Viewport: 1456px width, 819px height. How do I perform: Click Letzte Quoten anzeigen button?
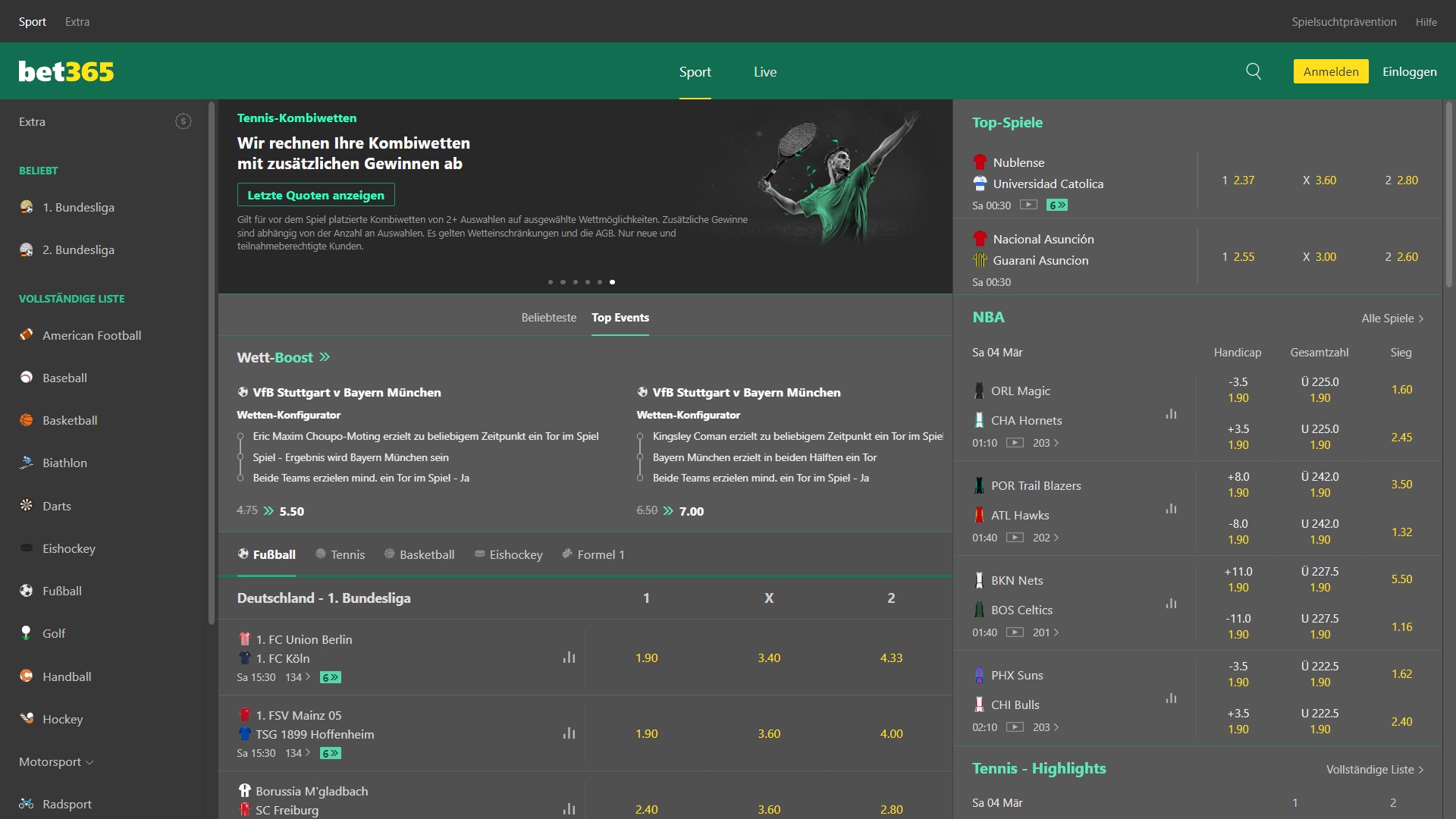315,195
